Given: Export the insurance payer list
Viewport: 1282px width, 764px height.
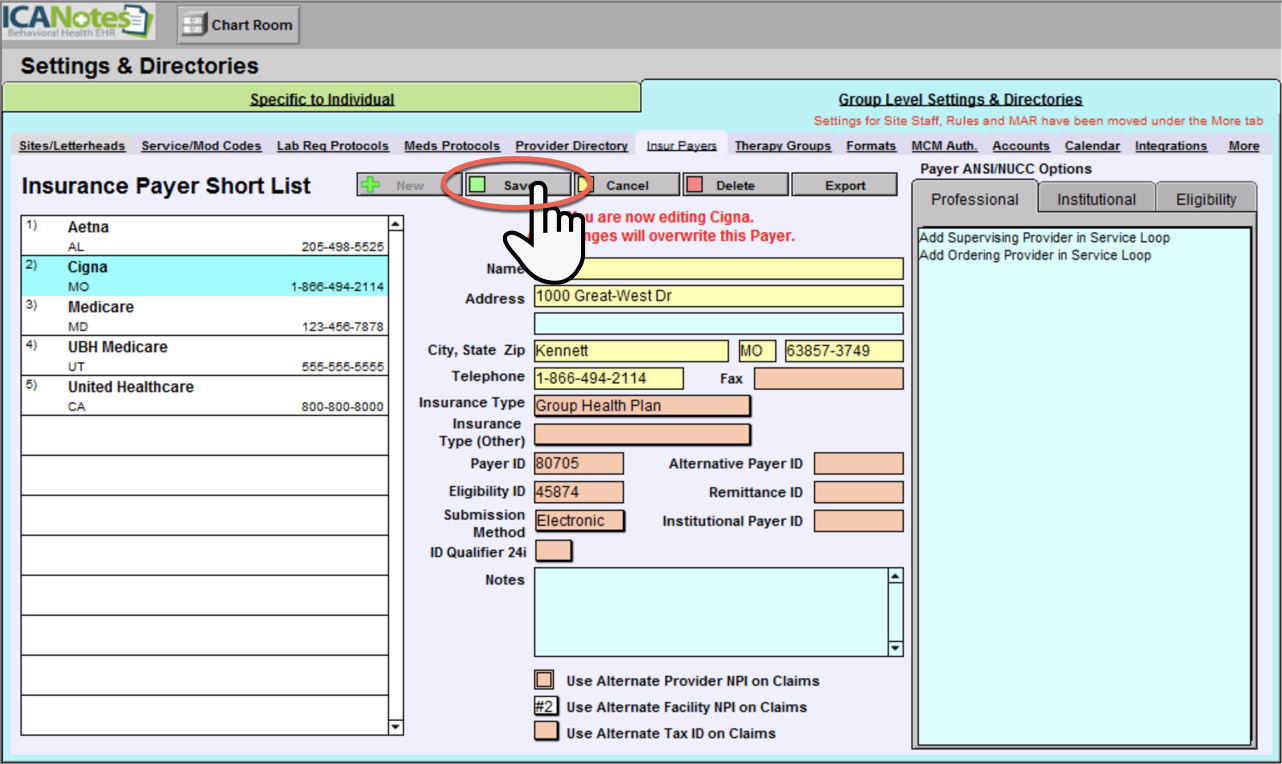Looking at the screenshot, I should point(844,185).
